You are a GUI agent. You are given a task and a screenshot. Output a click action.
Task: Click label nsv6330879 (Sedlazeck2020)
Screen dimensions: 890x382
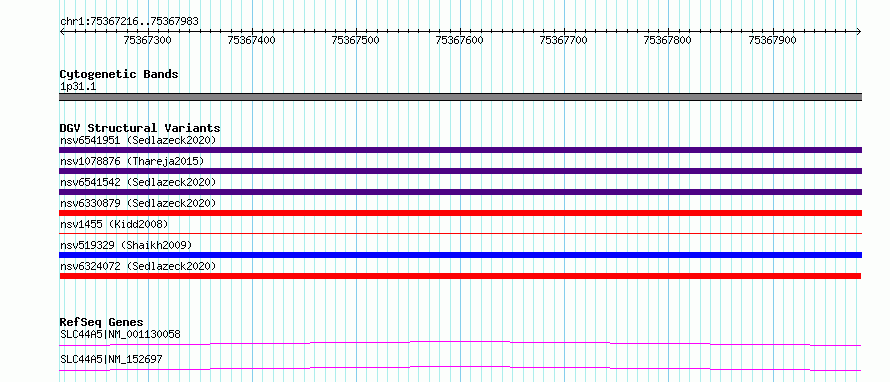138,203
